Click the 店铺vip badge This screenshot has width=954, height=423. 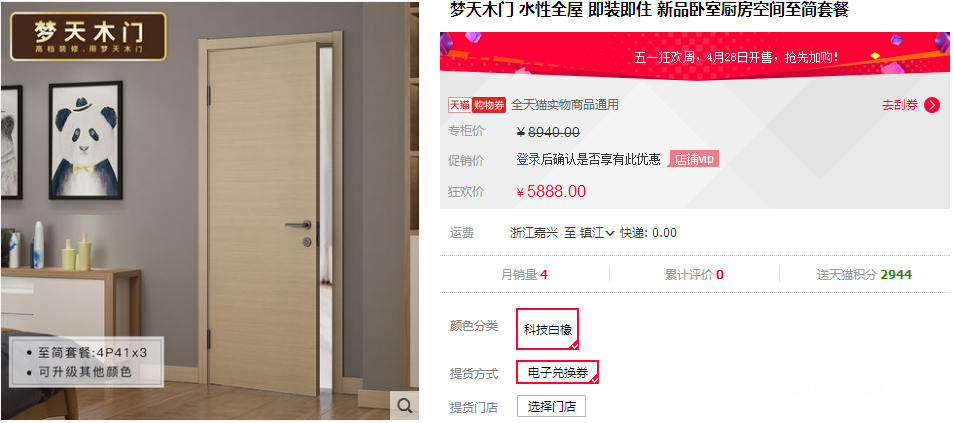(694, 159)
